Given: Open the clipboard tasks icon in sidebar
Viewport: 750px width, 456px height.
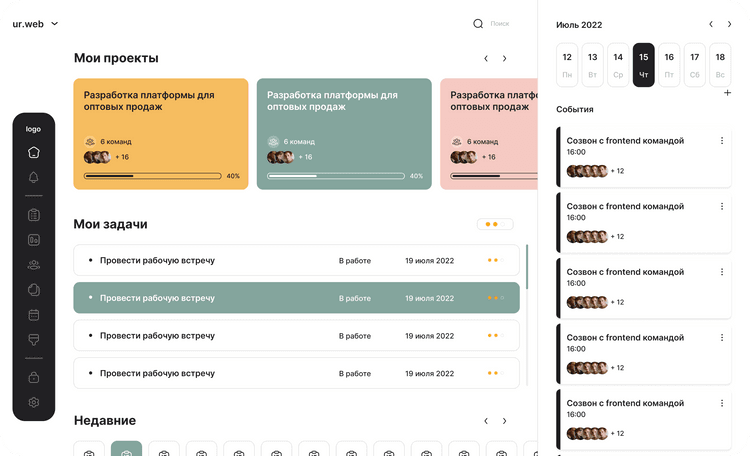Looking at the screenshot, I should pyautogui.click(x=33, y=215).
